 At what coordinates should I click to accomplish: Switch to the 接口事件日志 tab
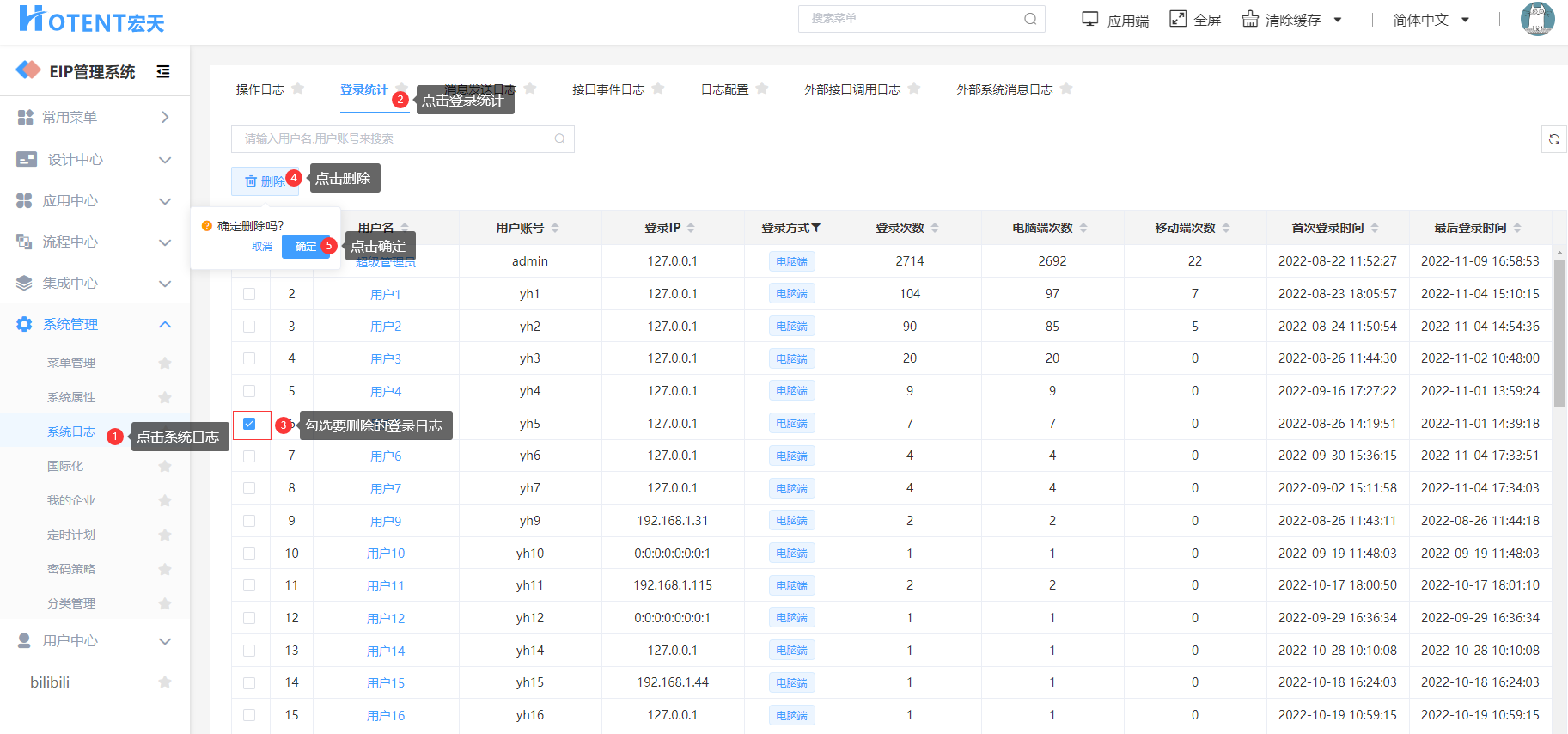click(x=608, y=89)
